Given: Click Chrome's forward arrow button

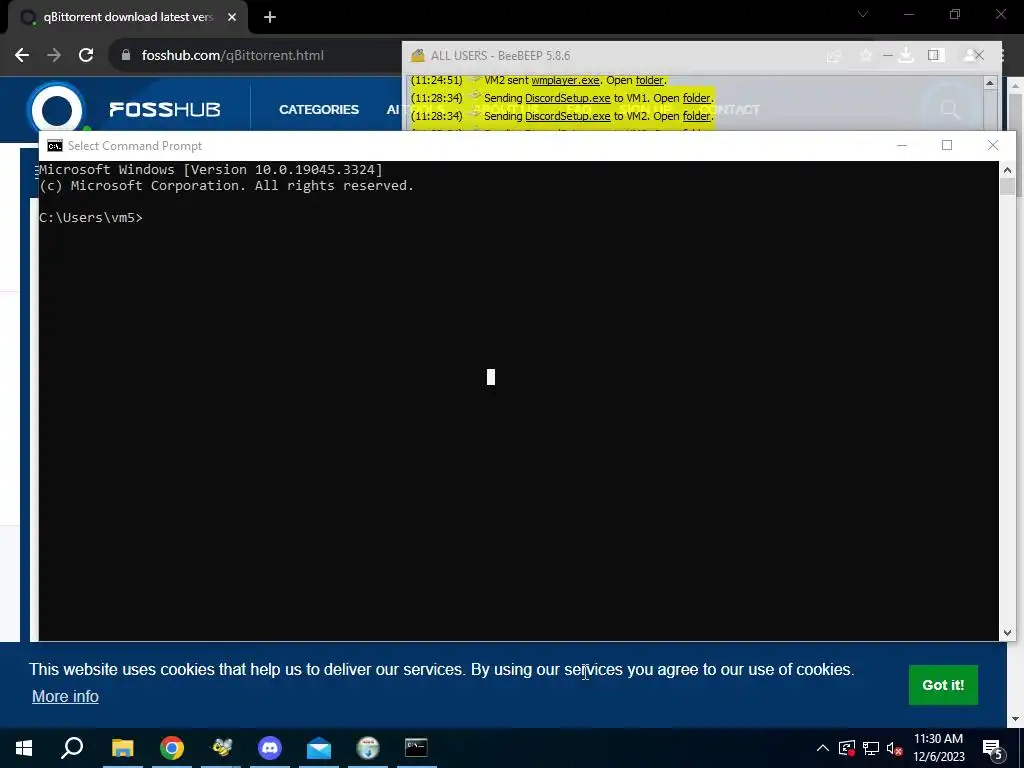Looking at the screenshot, I should (54, 55).
